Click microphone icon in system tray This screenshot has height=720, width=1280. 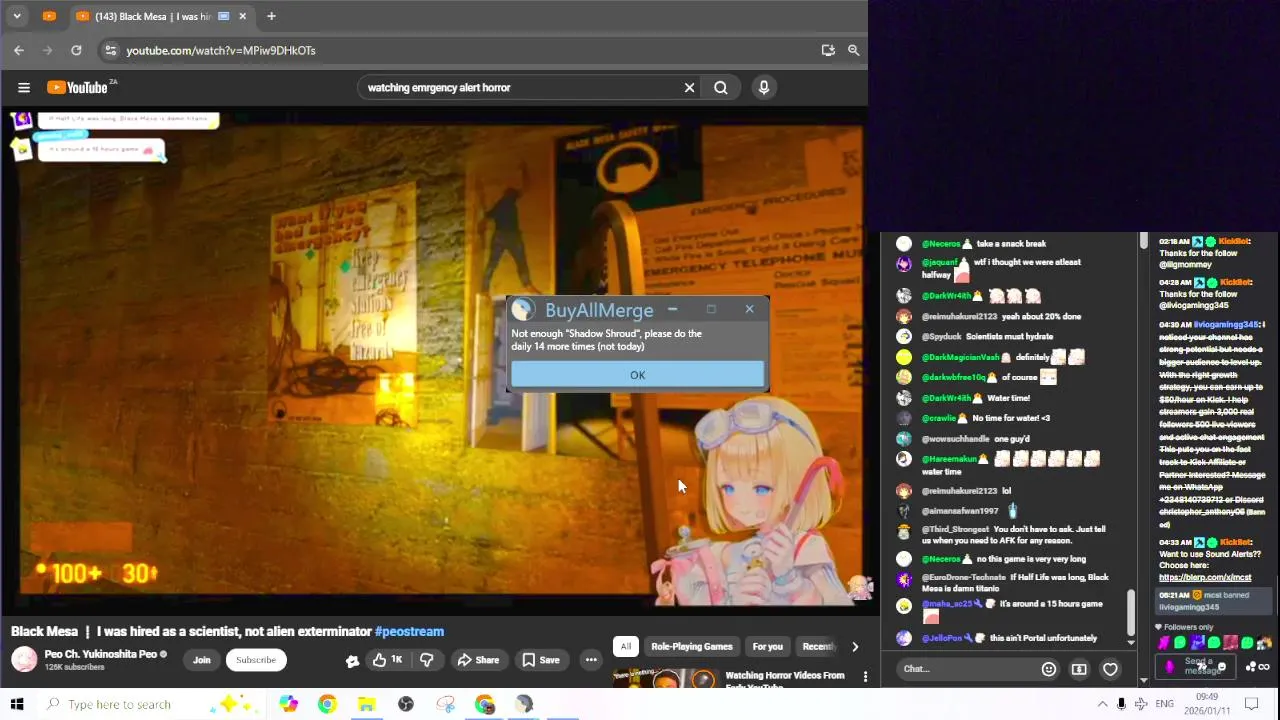pos(1121,704)
